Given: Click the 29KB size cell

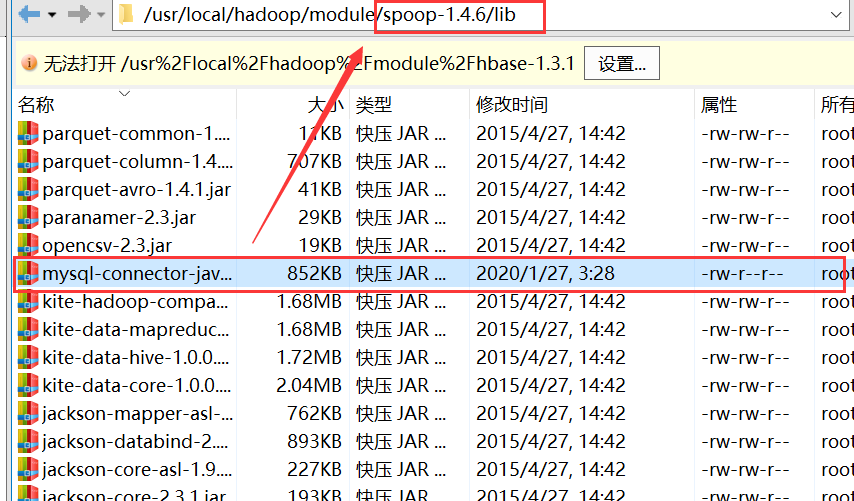Looking at the screenshot, I should [x=320, y=217].
